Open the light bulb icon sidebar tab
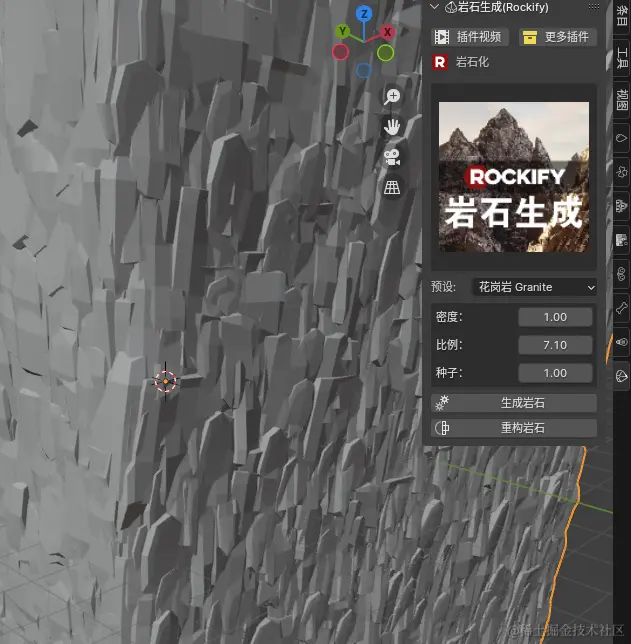The image size is (631, 644). pyautogui.click(x=622, y=342)
